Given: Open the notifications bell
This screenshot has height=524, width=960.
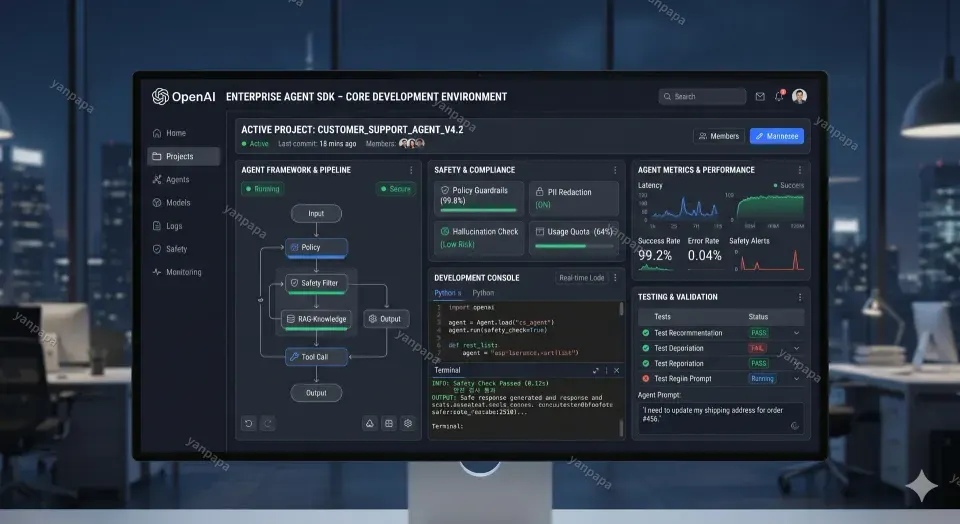Looking at the screenshot, I should pyautogui.click(x=779, y=96).
